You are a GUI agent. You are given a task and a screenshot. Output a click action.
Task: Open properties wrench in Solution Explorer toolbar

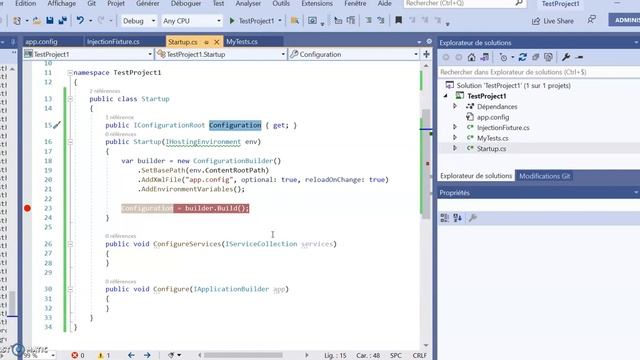click(566, 58)
